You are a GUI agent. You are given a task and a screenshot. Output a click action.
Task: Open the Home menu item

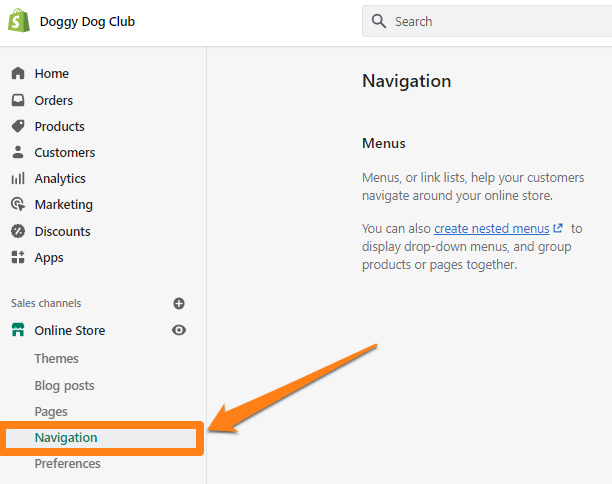click(x=52, y=73)
